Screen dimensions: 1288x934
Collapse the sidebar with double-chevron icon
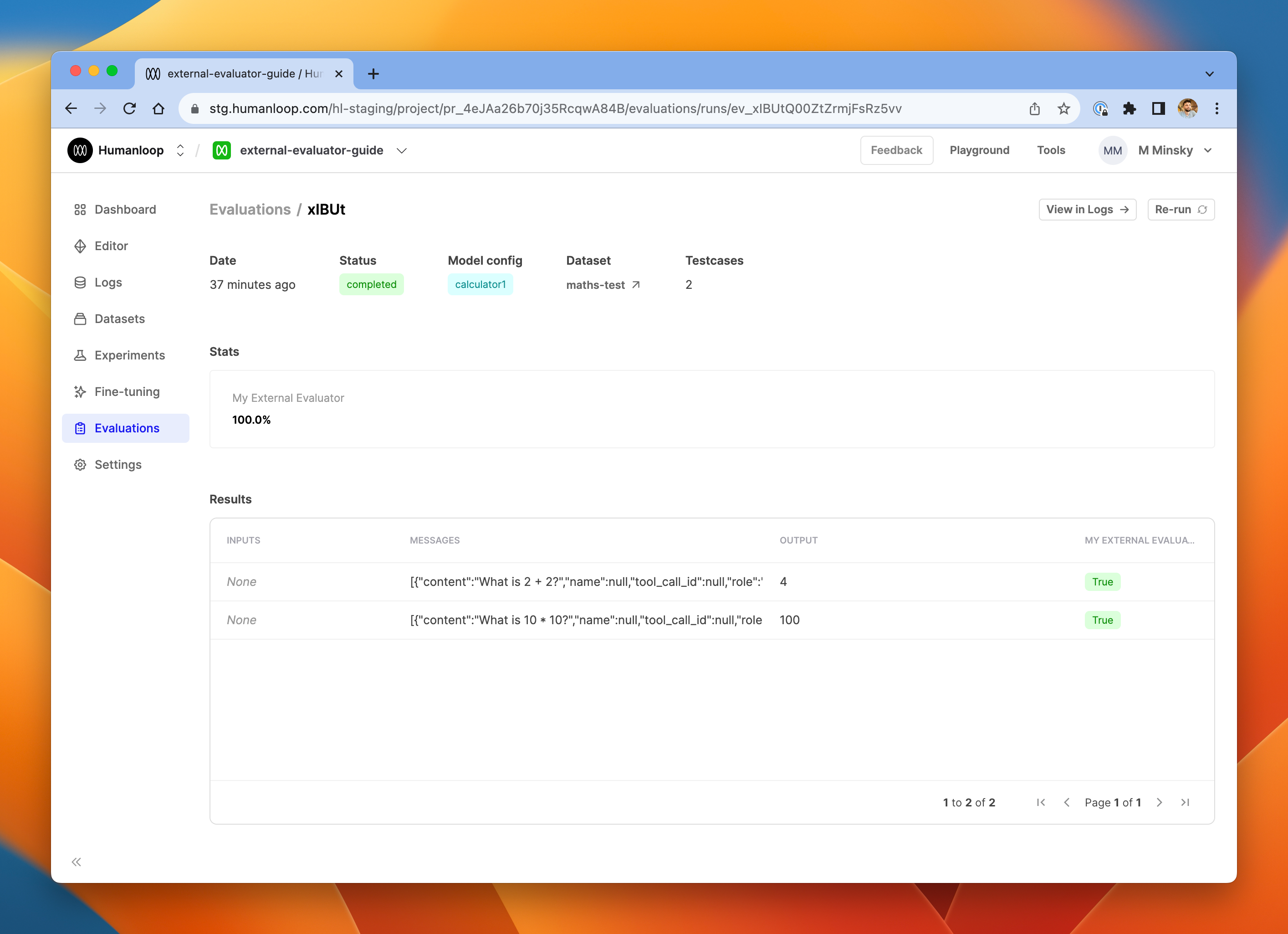[x=76, y=862]
